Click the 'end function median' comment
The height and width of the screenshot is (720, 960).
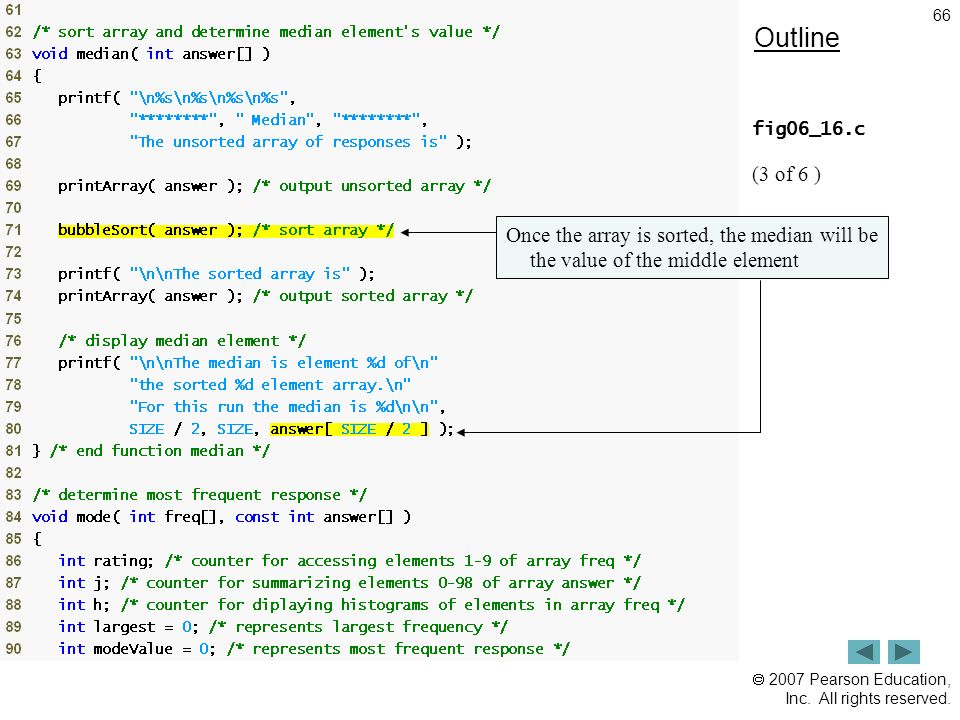click(160, 451)
